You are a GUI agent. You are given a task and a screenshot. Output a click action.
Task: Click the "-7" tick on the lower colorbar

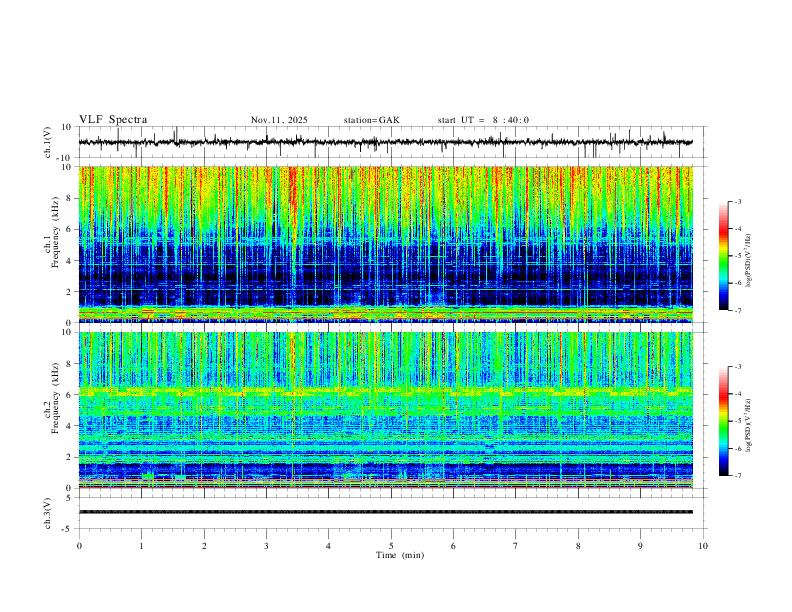(x=737, y=476)
